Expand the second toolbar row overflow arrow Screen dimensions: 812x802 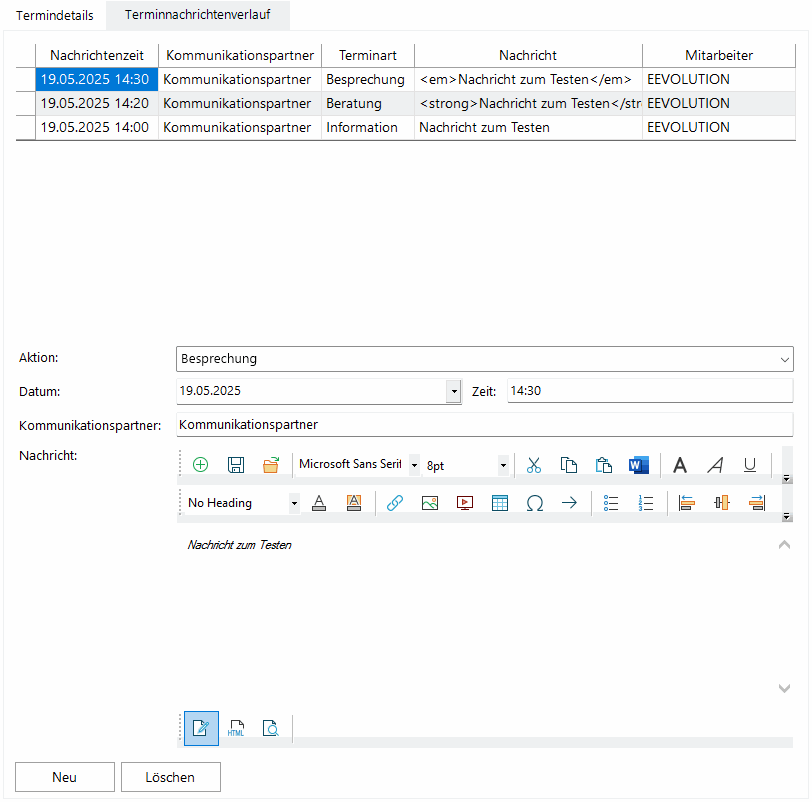[x=787, y=516]
